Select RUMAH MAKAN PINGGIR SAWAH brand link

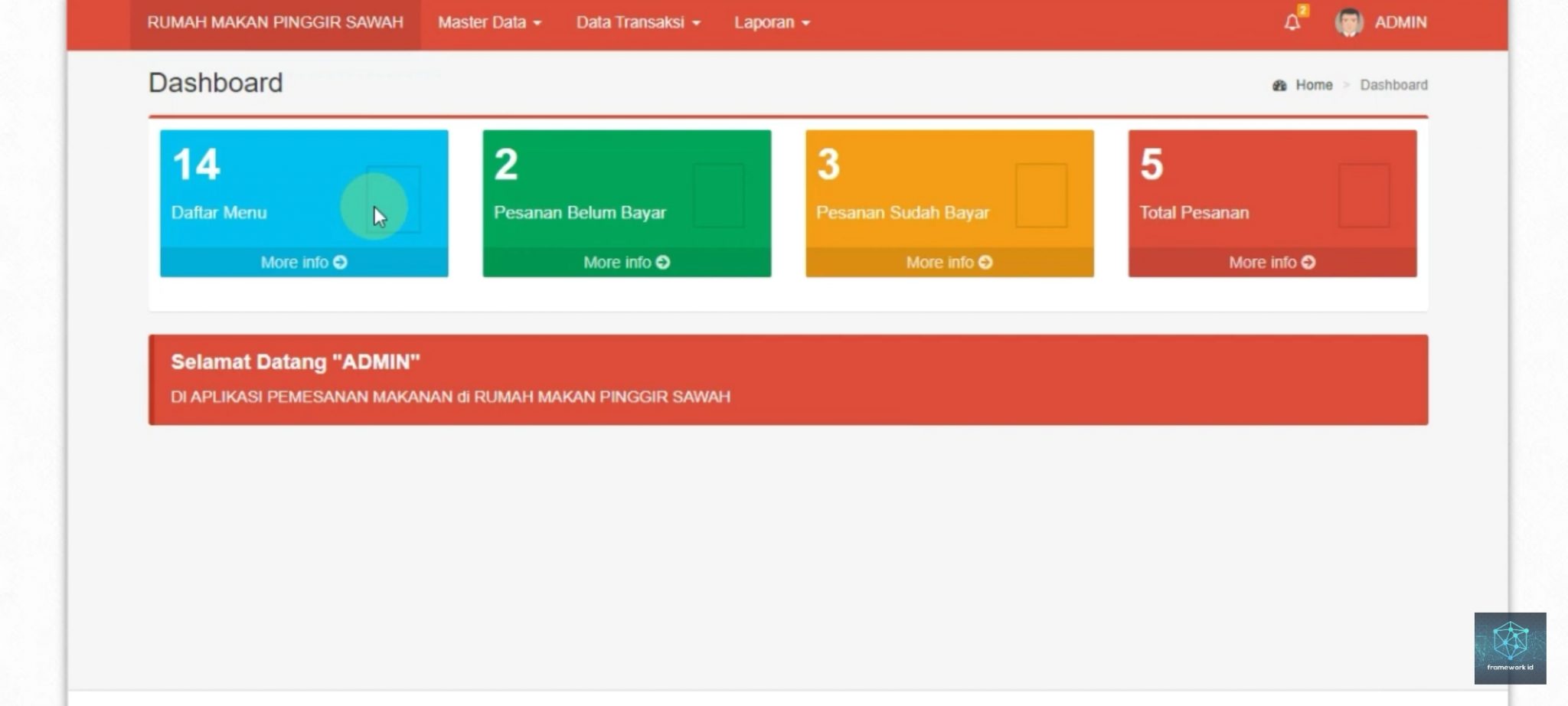(276, 22)
